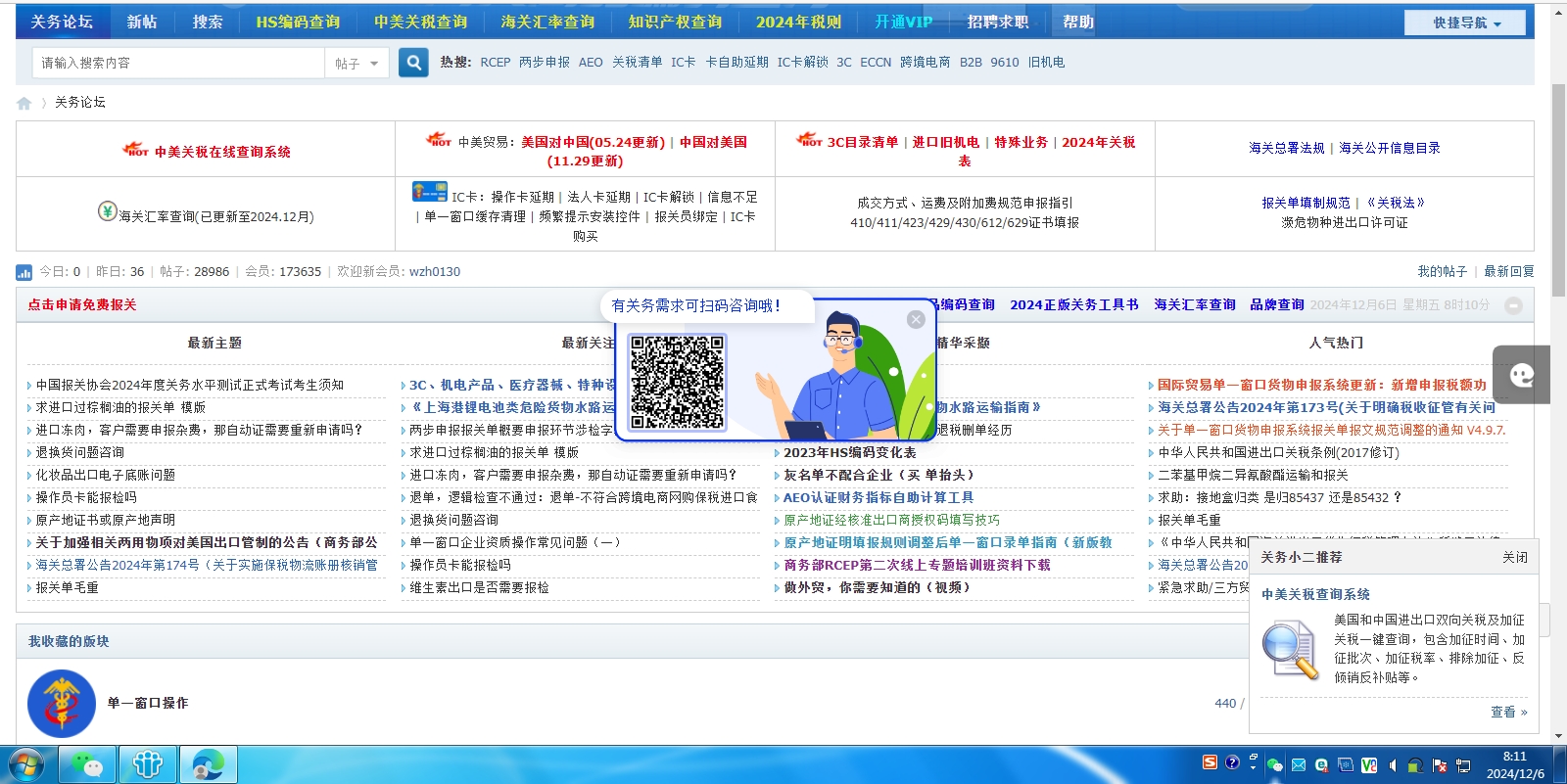Viewport: 1567px width, 784px height.
Task: Open post 2023年HS编码变化表
Action: [x=849, y=452]
